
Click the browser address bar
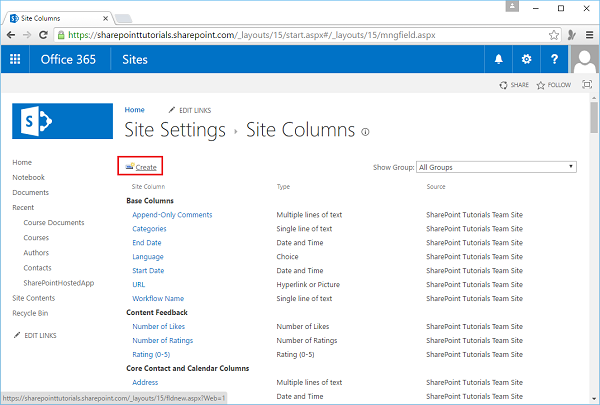300,34
